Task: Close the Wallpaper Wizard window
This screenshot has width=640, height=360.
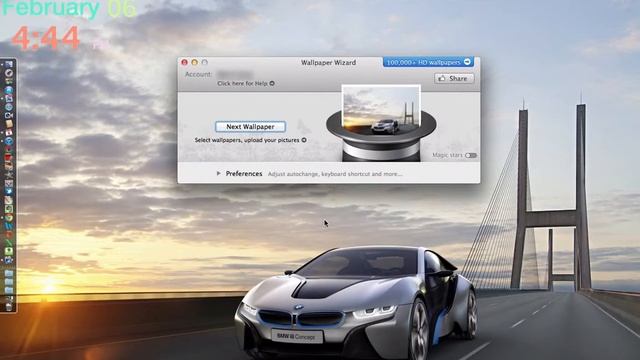Action: [x=184, y=62]
